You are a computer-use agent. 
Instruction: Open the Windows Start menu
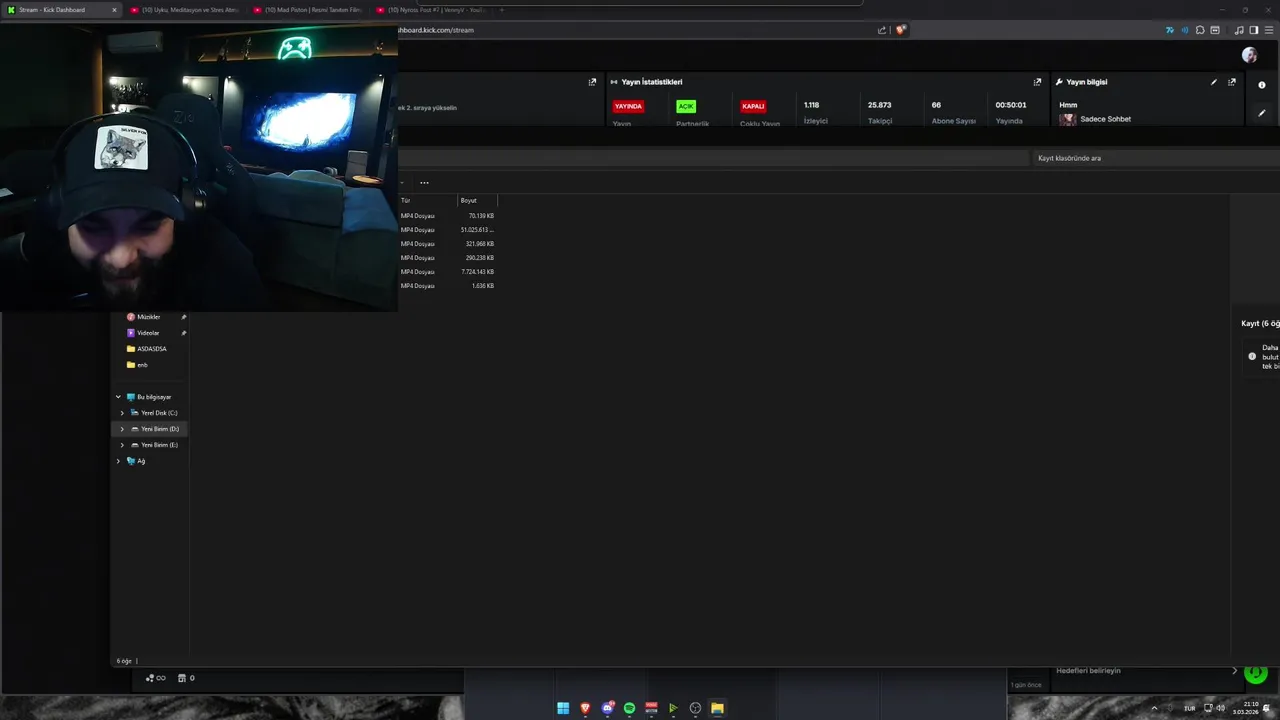pos(563,708)
